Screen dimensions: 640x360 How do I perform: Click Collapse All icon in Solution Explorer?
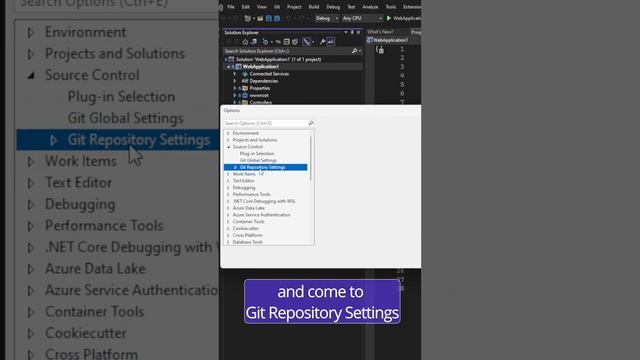287,42
